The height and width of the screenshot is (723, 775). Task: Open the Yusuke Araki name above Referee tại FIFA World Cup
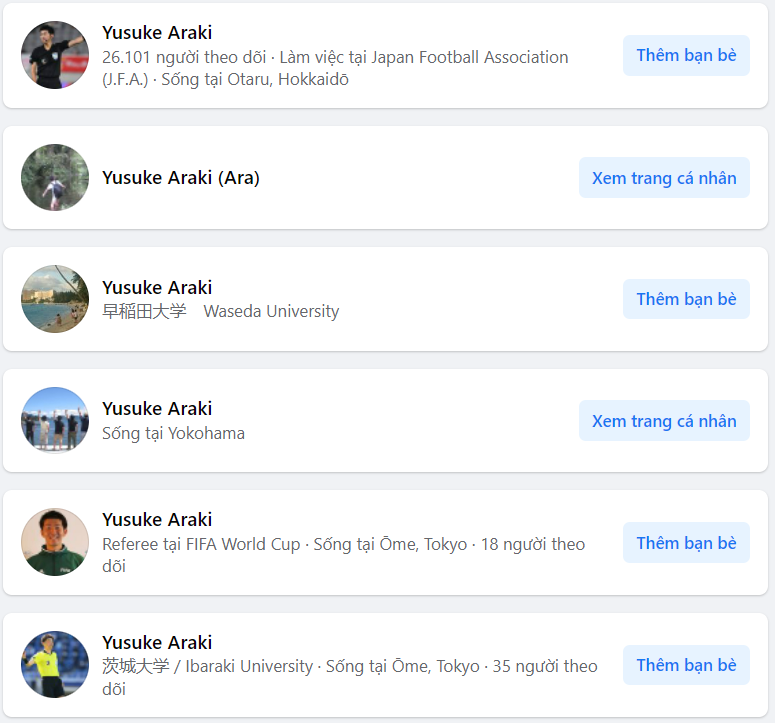(157, 520)
